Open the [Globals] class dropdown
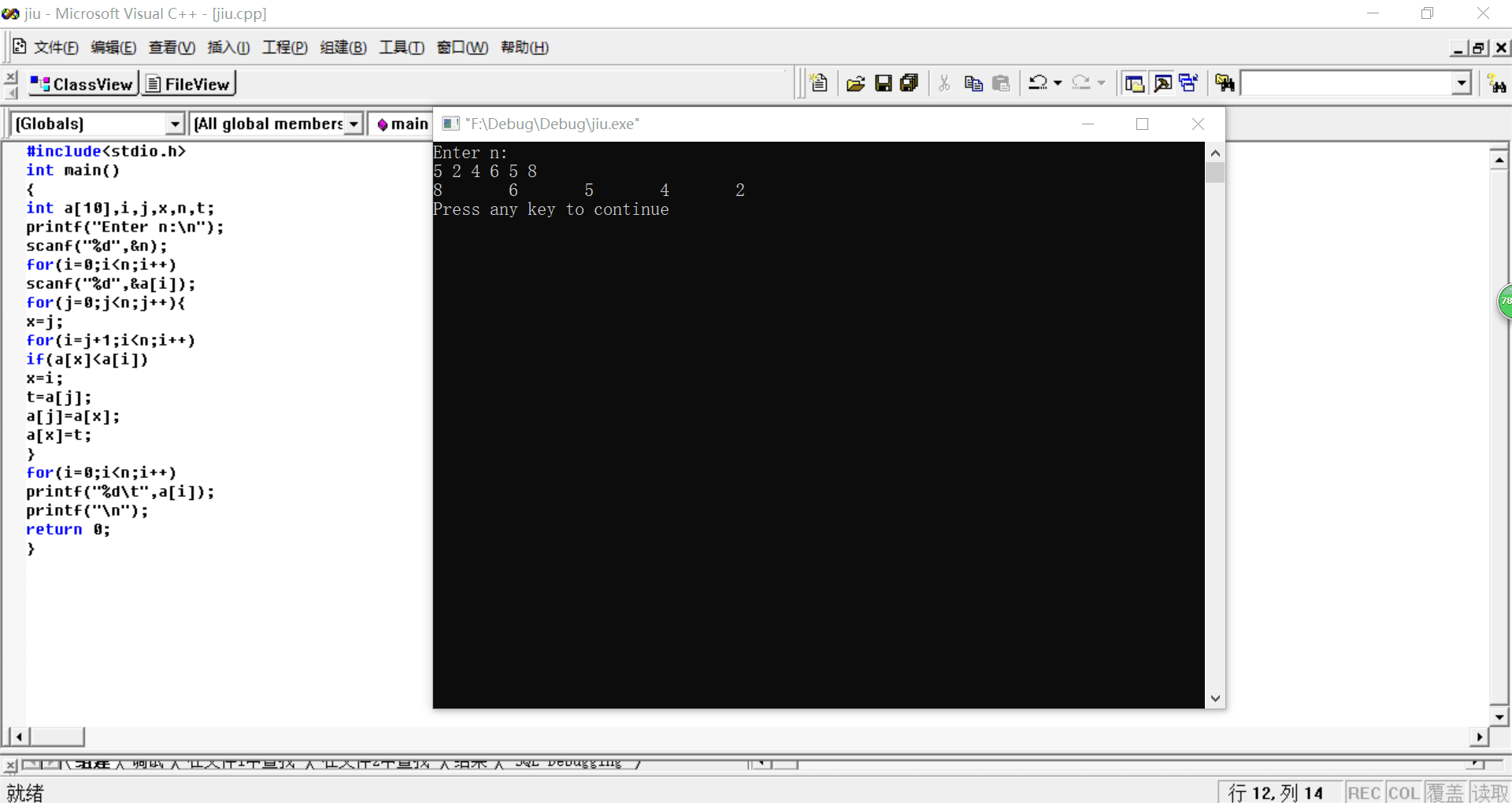 coord(175,124)
